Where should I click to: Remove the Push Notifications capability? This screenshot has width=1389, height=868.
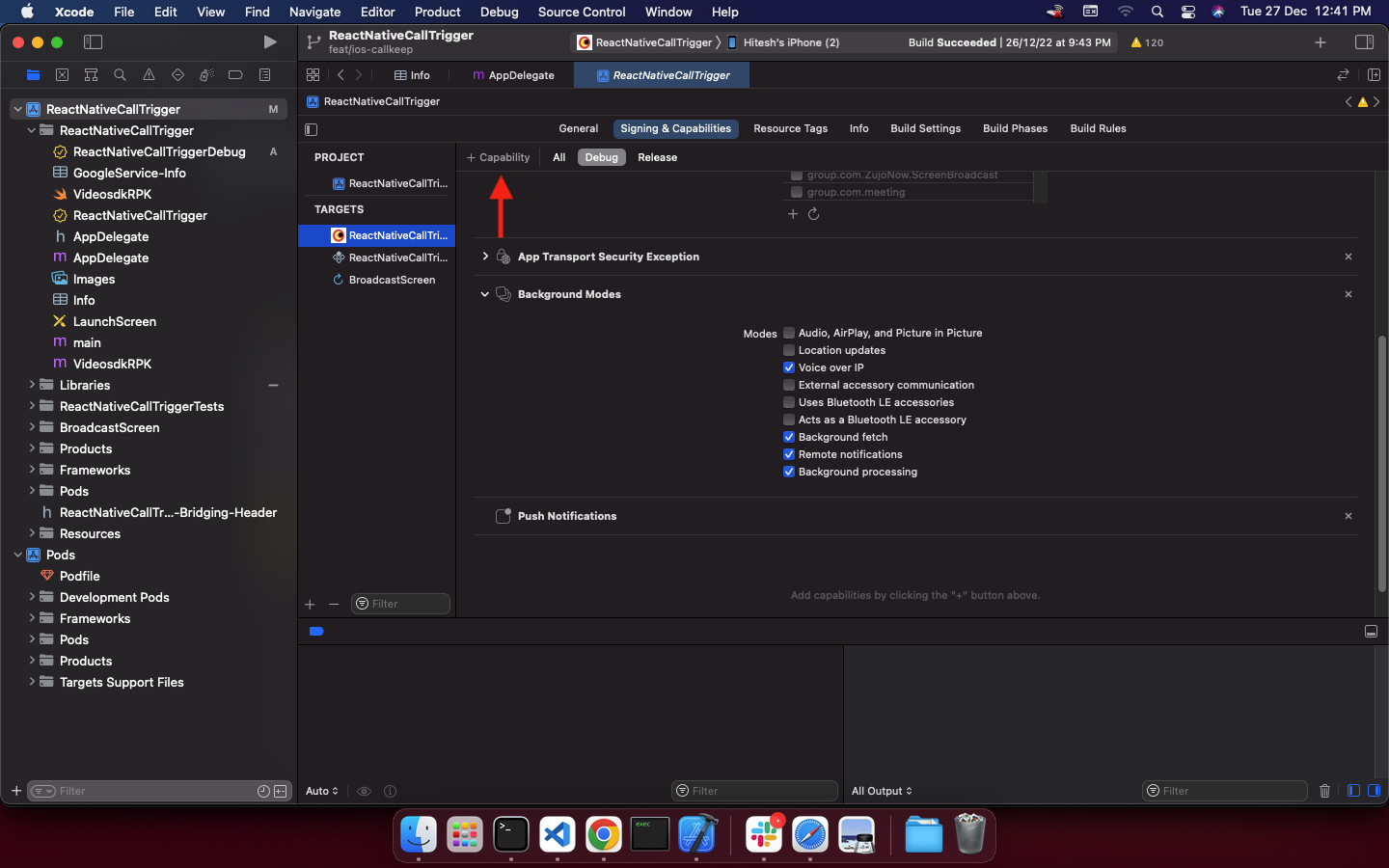[1348, 516]
